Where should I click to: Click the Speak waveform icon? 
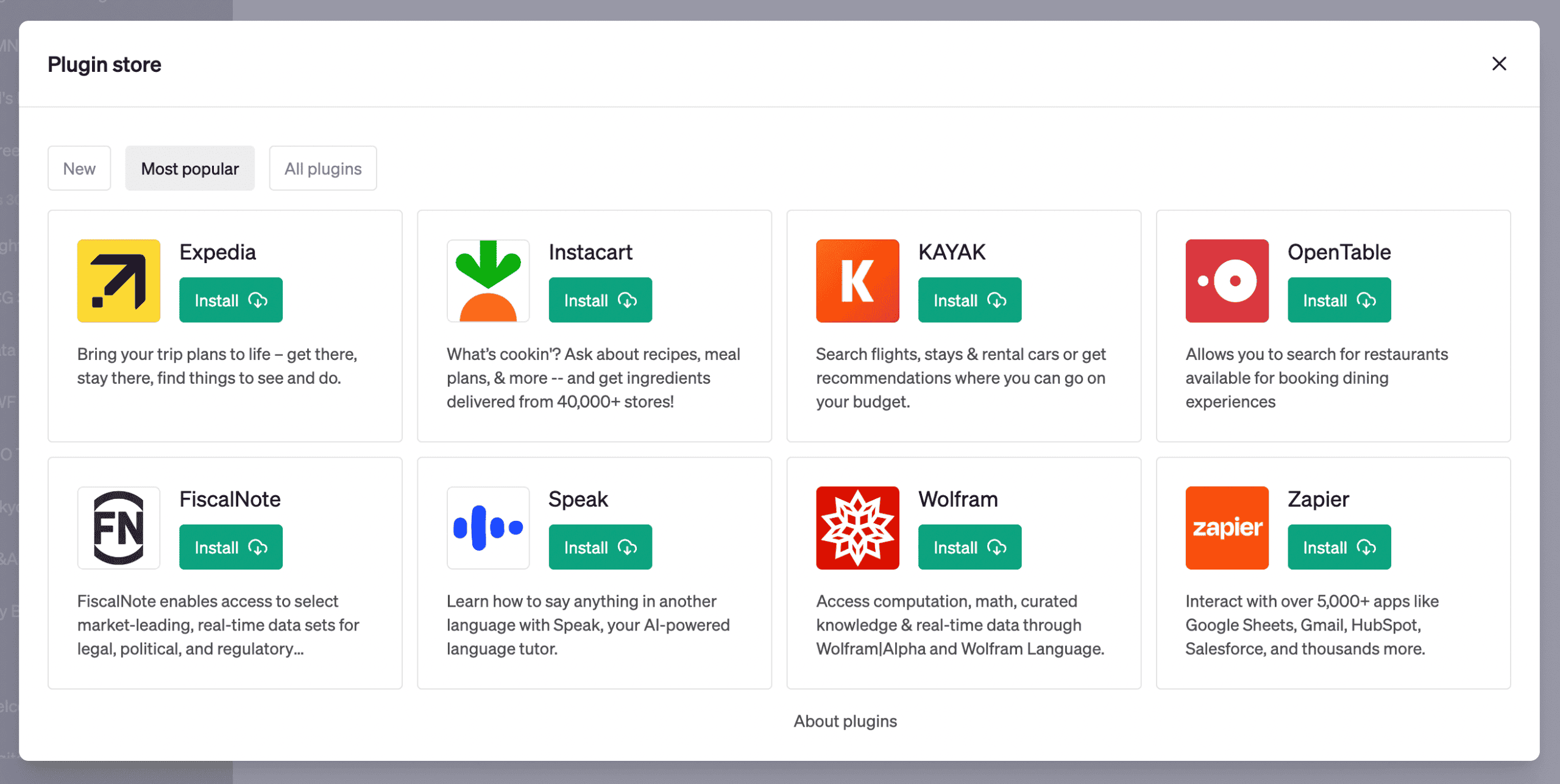tap(487, 528)
